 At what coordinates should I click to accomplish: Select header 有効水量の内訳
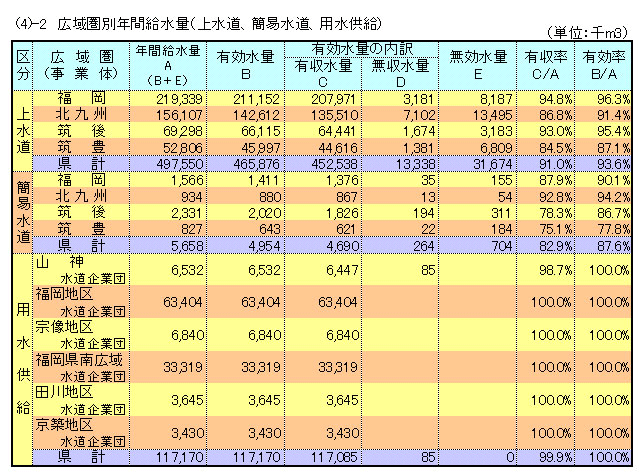pos(361,49)
